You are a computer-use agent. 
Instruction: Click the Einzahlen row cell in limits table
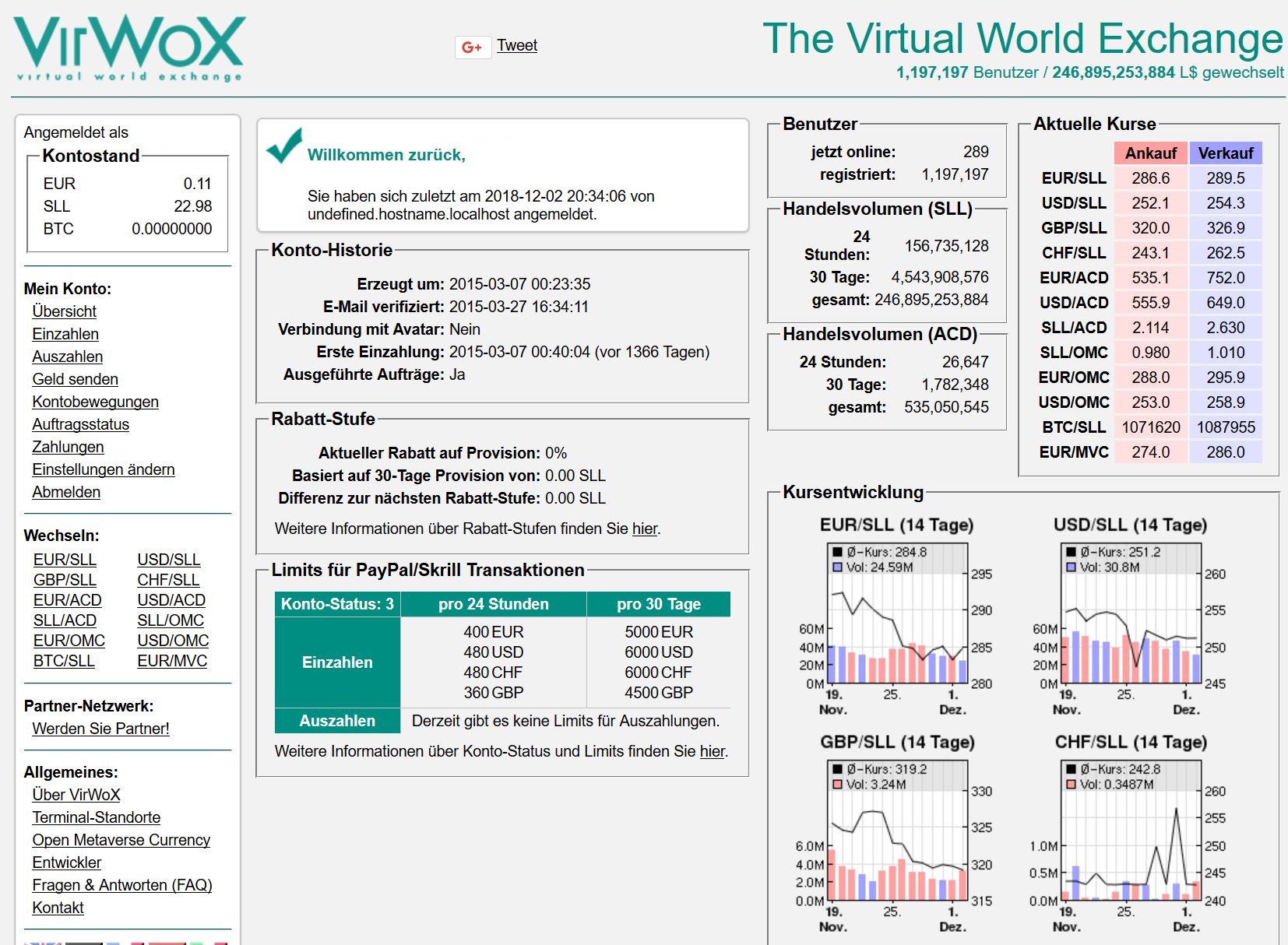(x=337, y=662)
